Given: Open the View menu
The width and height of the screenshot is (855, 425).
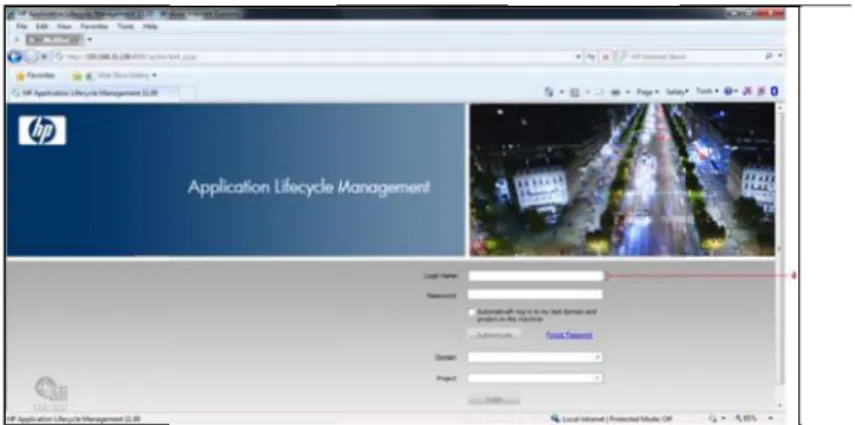Looking at the screenshot, I should [x=64, y=26].
